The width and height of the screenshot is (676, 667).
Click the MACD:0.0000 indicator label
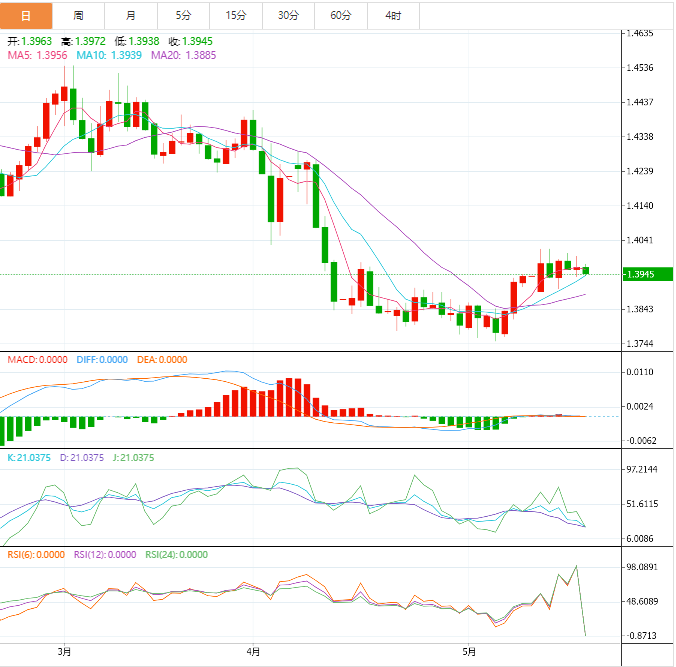point(38,360)
